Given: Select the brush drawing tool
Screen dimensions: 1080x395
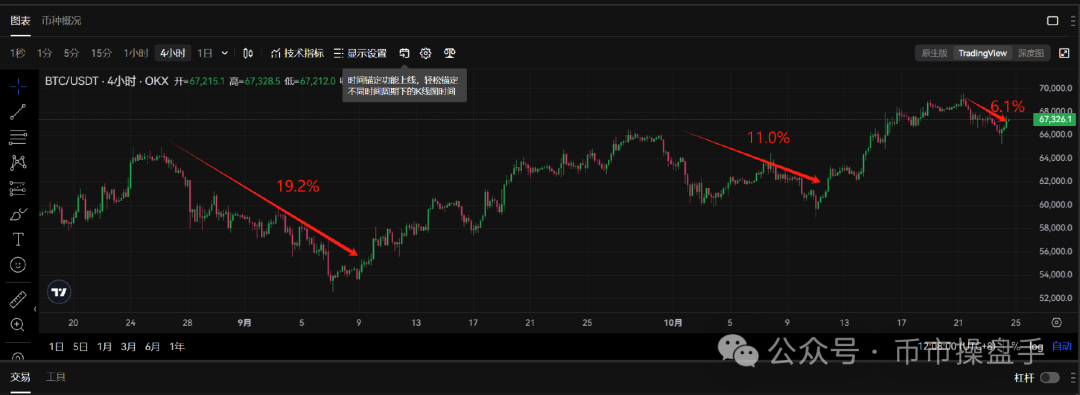Looking at the screenshot, I should tap(19, 214).
